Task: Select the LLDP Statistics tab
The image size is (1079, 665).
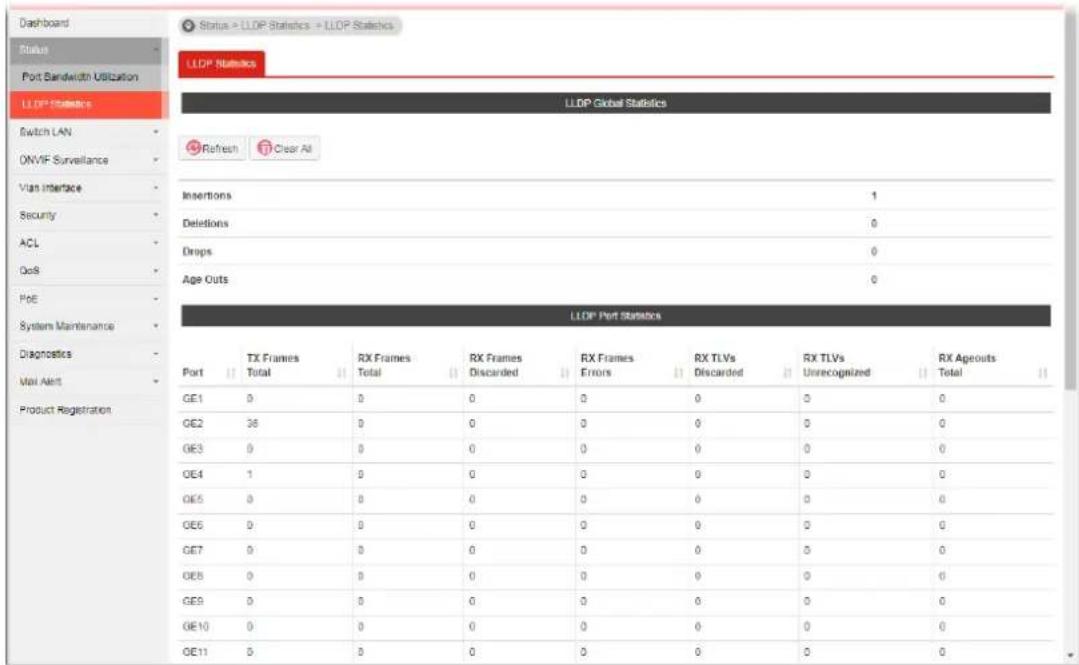Action: (222, 63)
